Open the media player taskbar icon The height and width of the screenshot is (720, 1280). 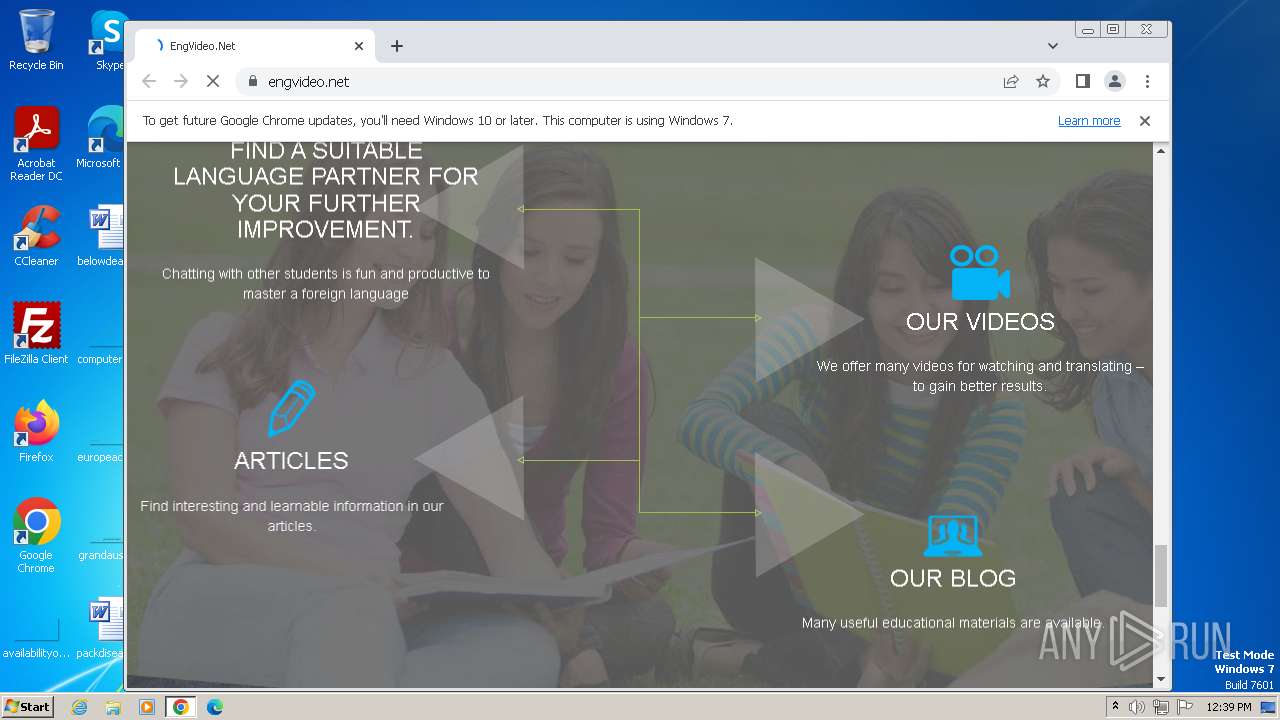(x=147, y=707)
